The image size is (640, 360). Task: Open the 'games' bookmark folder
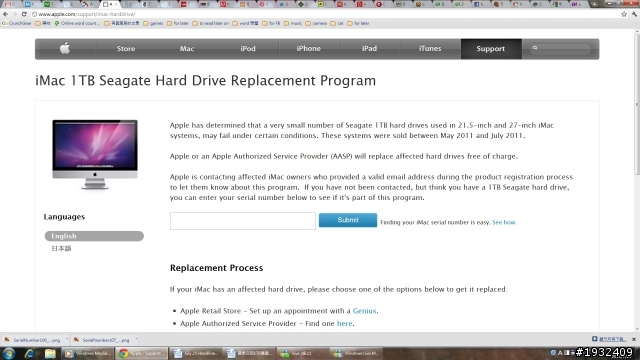[x=153, y=23]
